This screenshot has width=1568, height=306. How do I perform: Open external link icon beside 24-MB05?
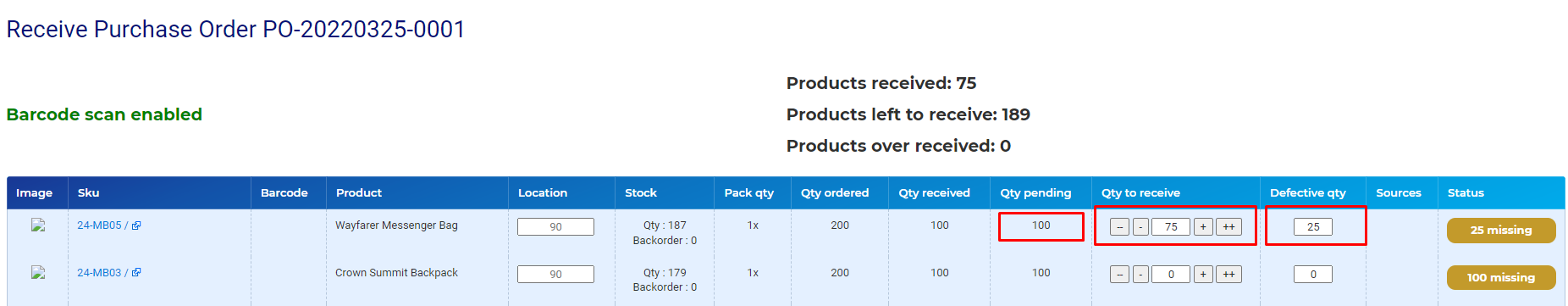click(x=136, y=225)
